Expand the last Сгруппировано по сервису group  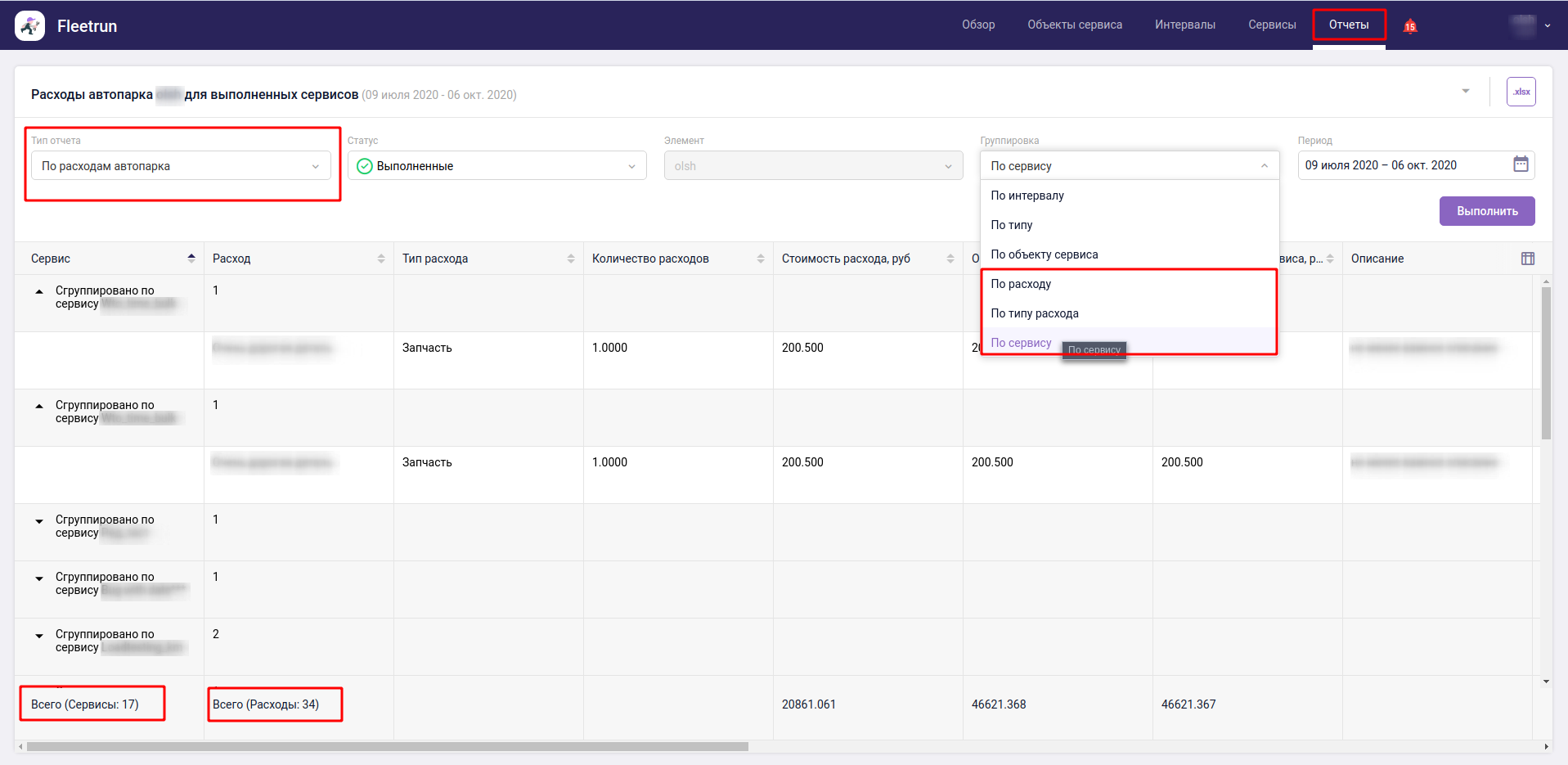coord(39,636)
